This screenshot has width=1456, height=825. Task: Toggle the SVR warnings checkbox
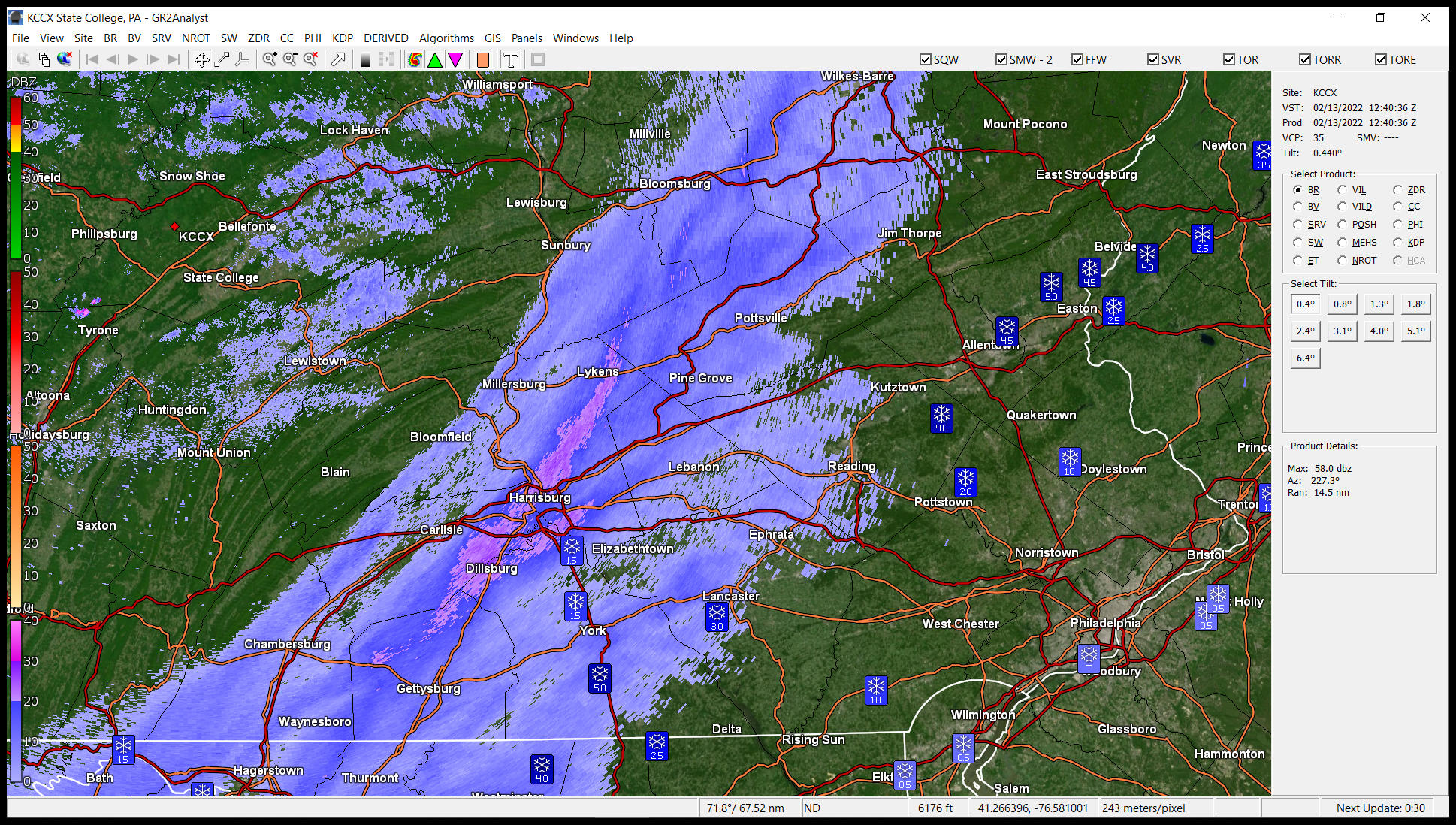point(1153,59)
